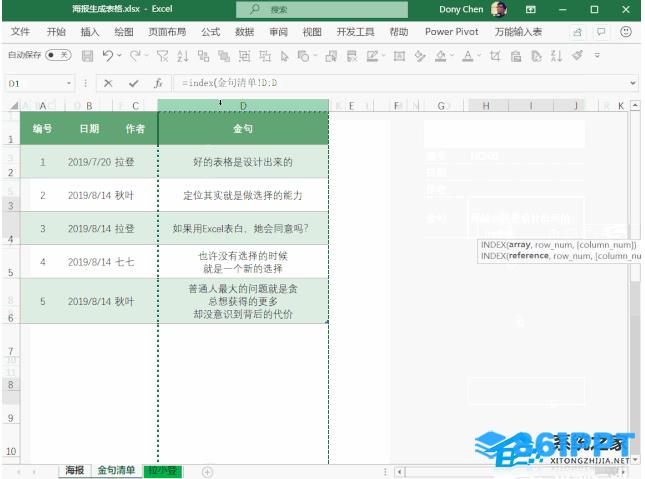Click the Ungroup objects icon

(264, 56)
